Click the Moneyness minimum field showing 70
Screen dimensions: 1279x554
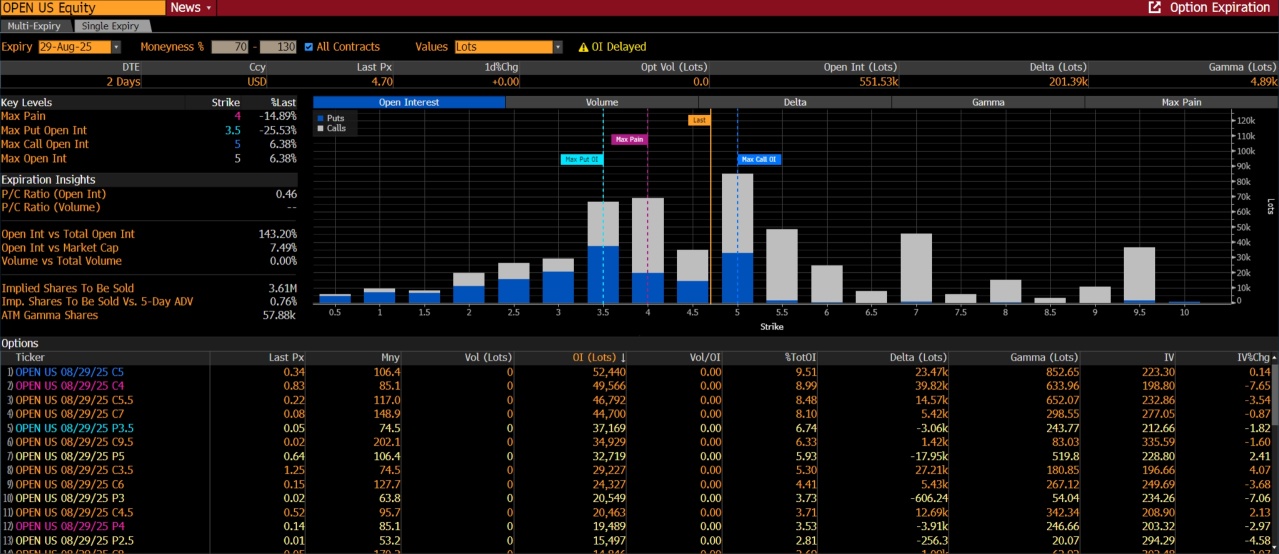(x=229, y=47)
